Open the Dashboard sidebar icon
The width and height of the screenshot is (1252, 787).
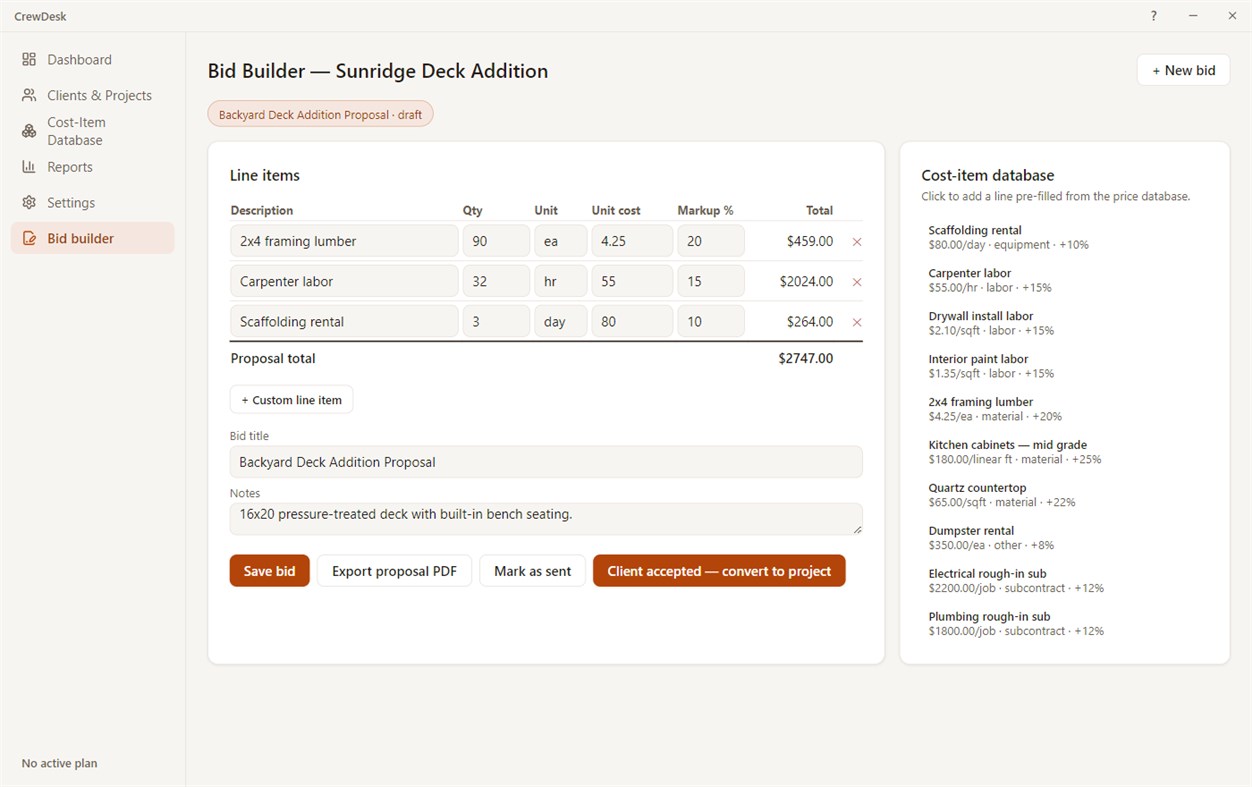point(29,60)
